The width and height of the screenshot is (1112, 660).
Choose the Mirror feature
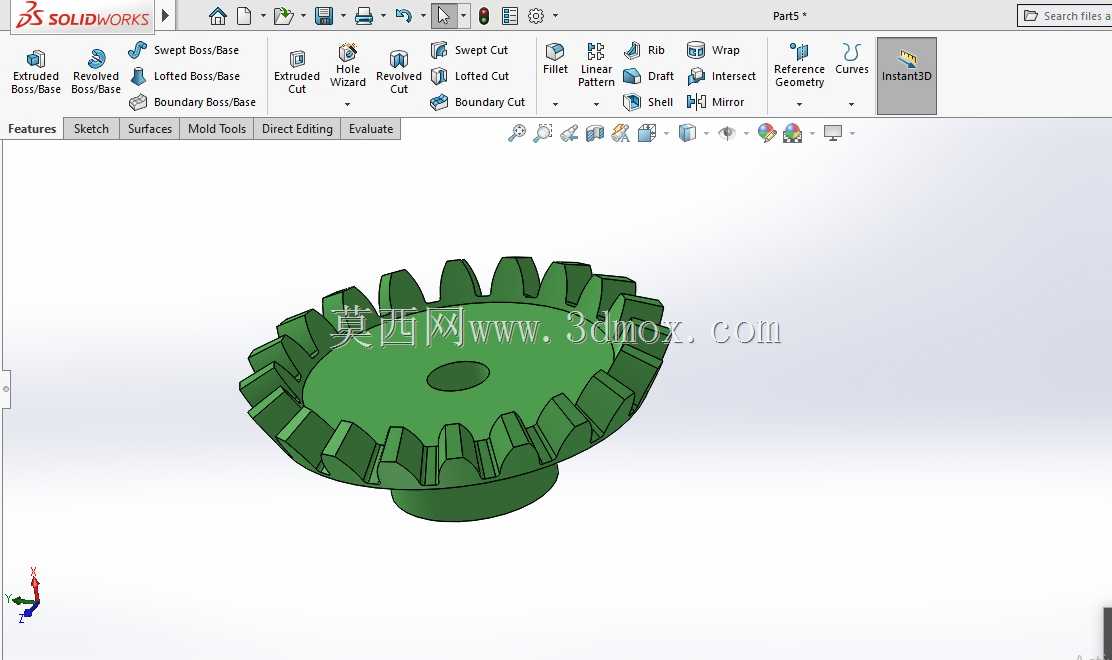pos(716,102)
